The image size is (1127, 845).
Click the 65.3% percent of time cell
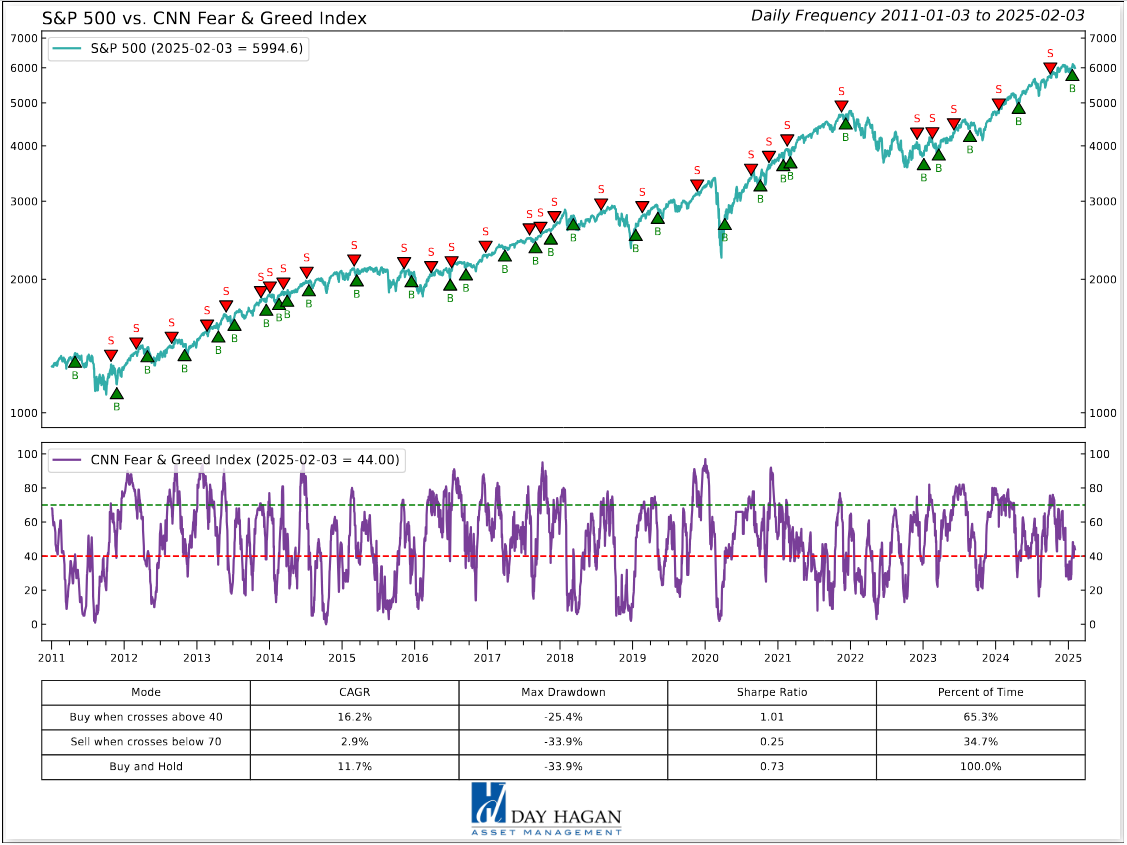point(980,717)
